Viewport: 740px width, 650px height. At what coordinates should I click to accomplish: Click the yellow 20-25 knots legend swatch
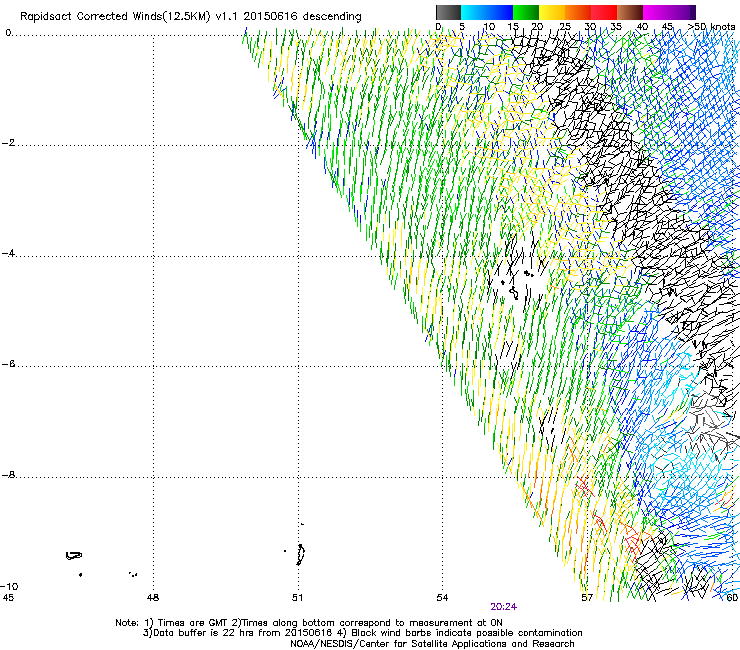(x=552, y=12)
